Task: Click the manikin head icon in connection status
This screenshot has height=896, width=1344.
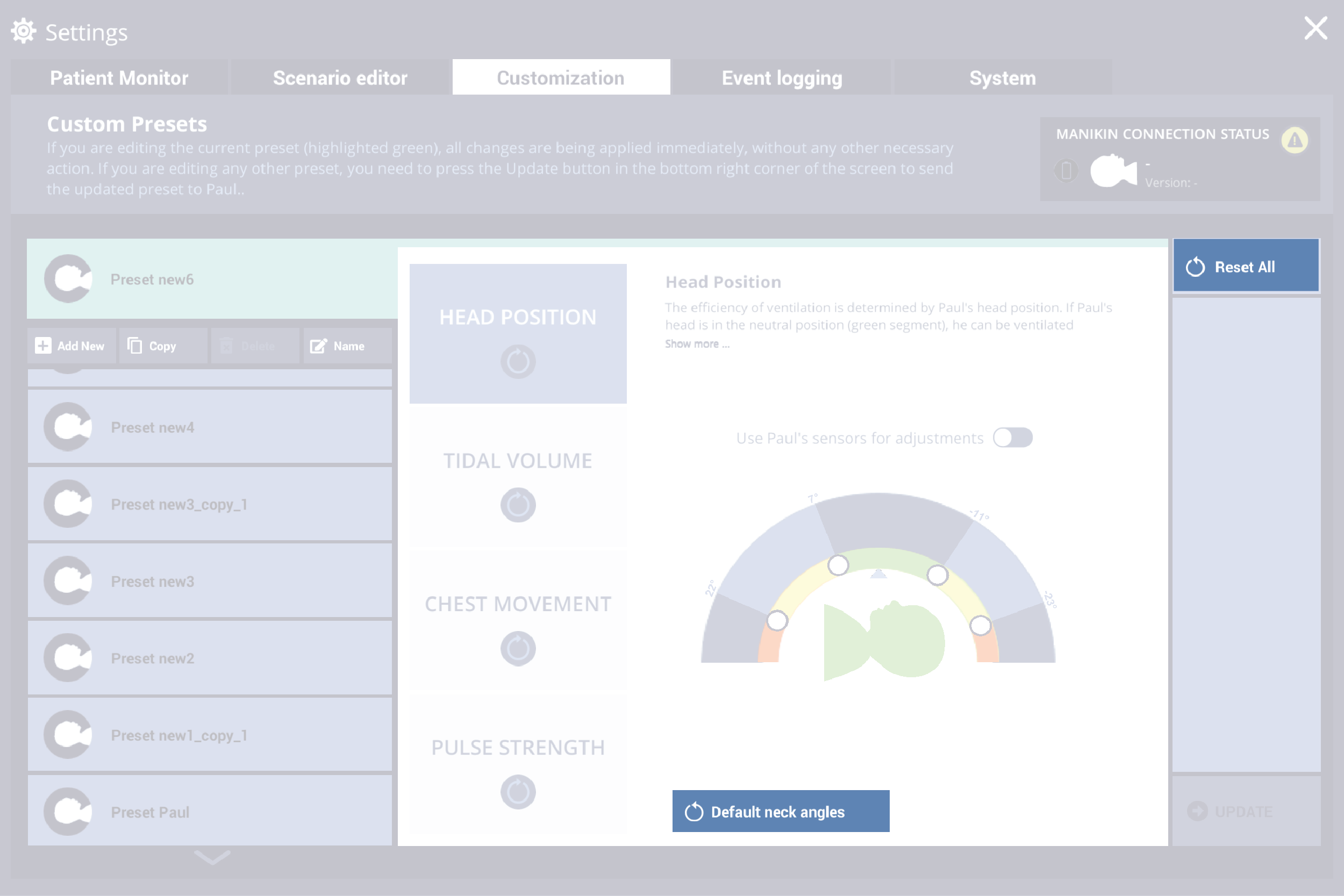Action: click(1113, 171)
